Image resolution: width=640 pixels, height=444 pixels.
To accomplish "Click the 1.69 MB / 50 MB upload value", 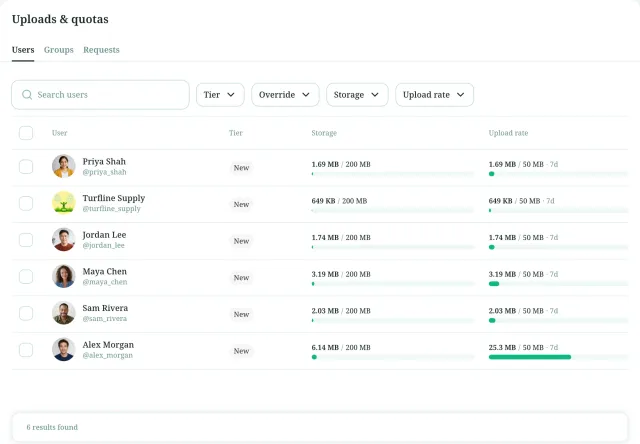I will tap(516, 164).
